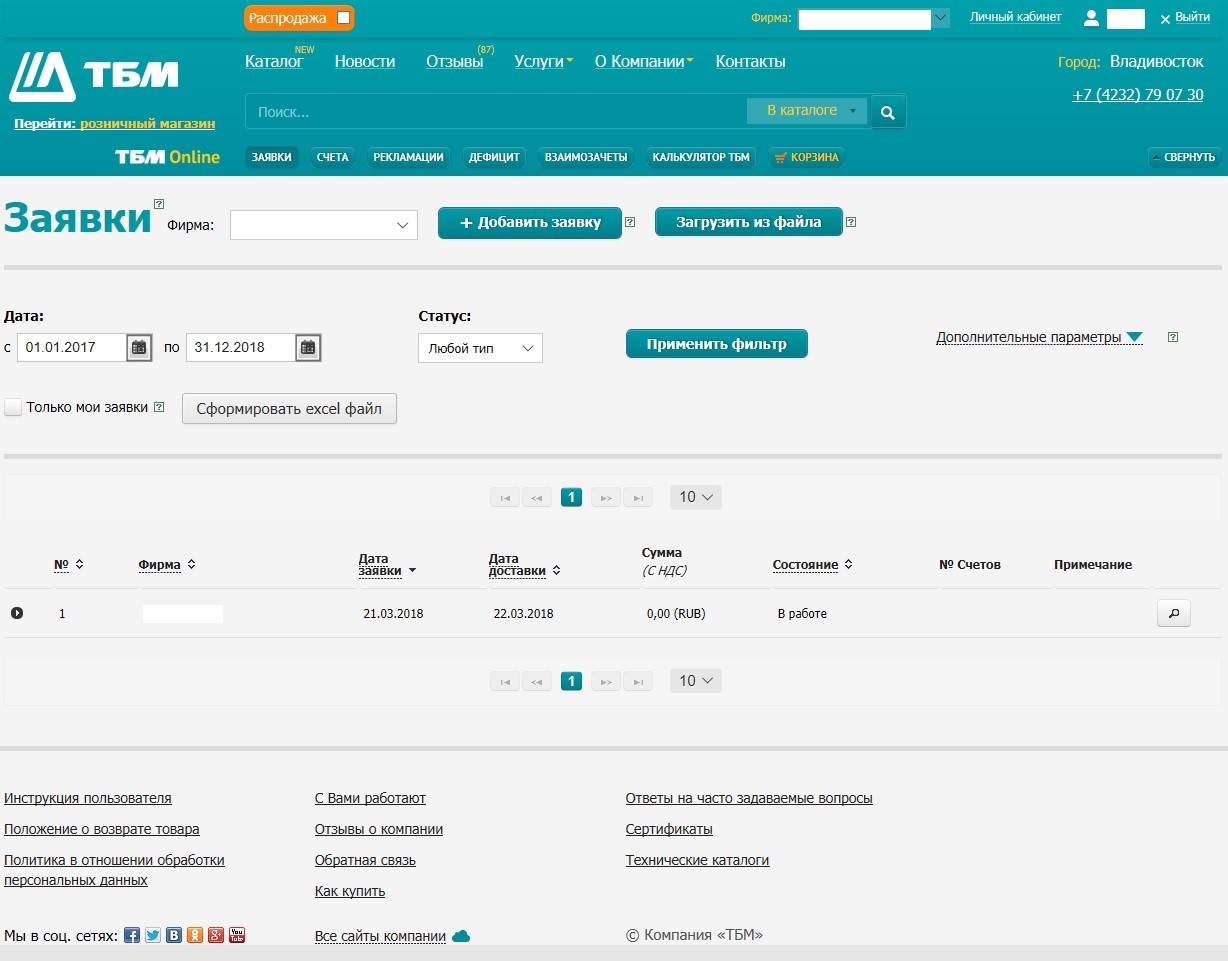Switch to the Счета tab
The height and width of the screenshot is (961, 1228).
[332, 157]
